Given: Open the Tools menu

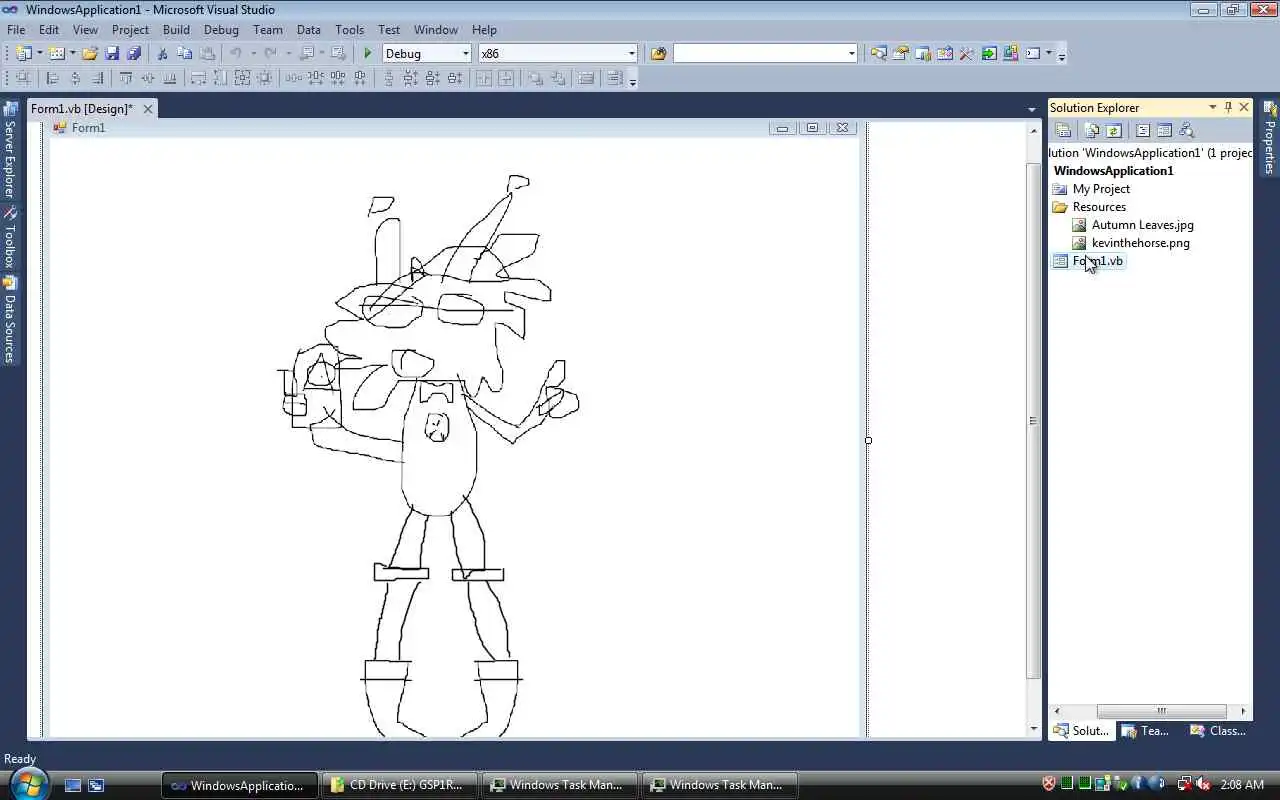Looking at the screenshot, I should point(350,30).
